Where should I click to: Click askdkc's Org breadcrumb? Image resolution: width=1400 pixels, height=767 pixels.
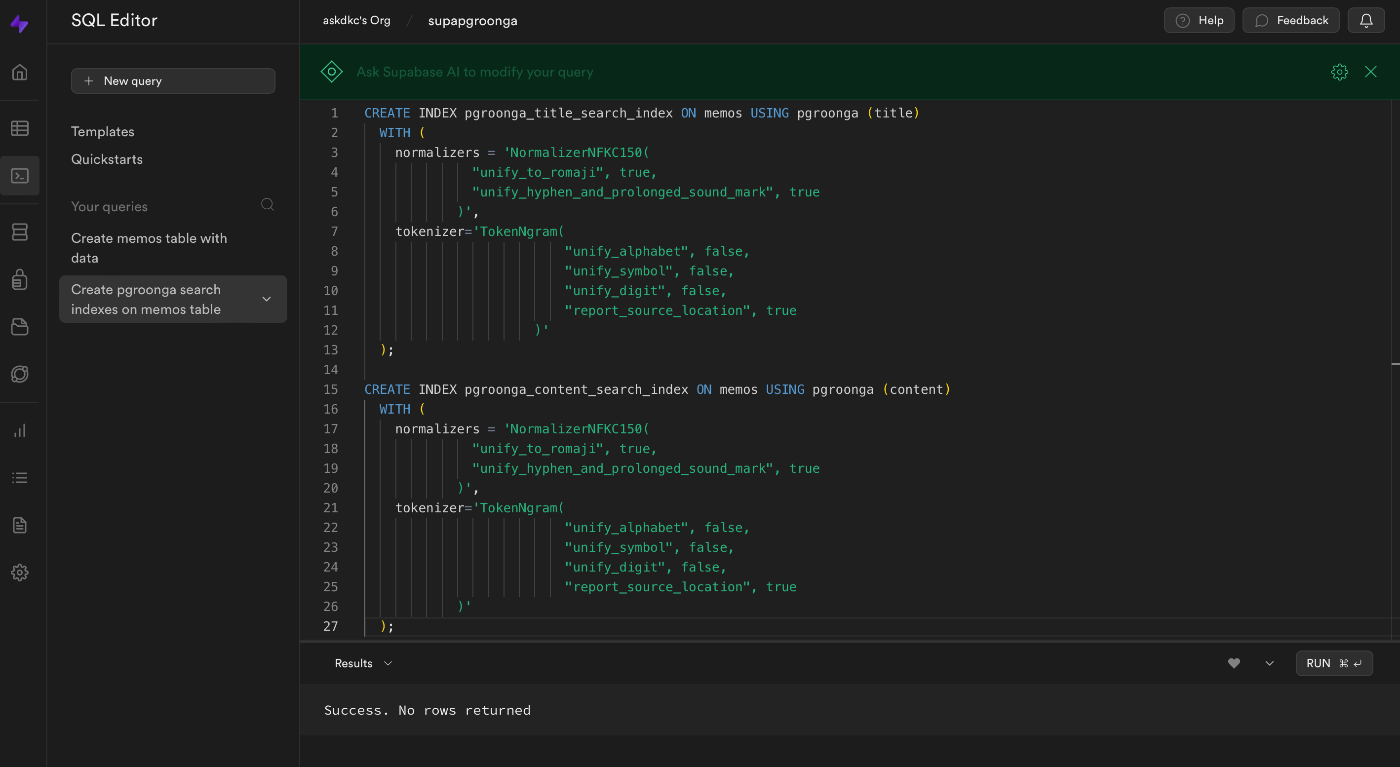(357, 20)
